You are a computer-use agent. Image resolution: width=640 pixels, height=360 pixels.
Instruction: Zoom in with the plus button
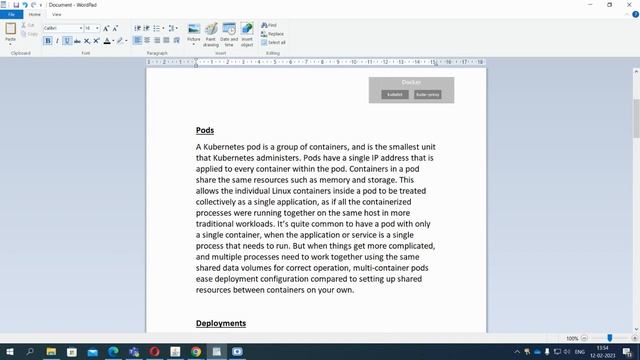point(634,338)
